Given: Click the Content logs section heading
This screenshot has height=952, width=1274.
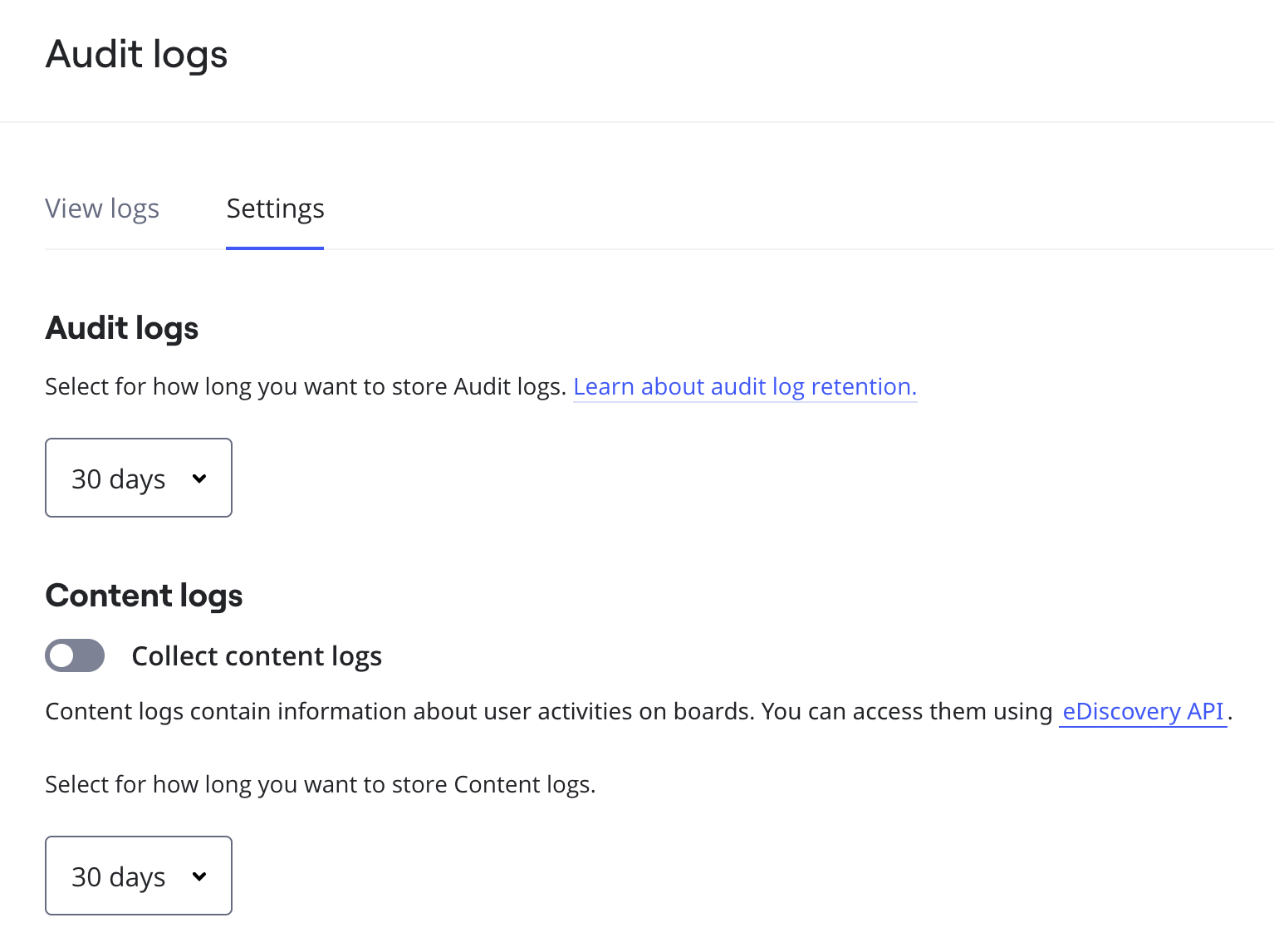Looking at the screenshot, I should coord(144,596).
